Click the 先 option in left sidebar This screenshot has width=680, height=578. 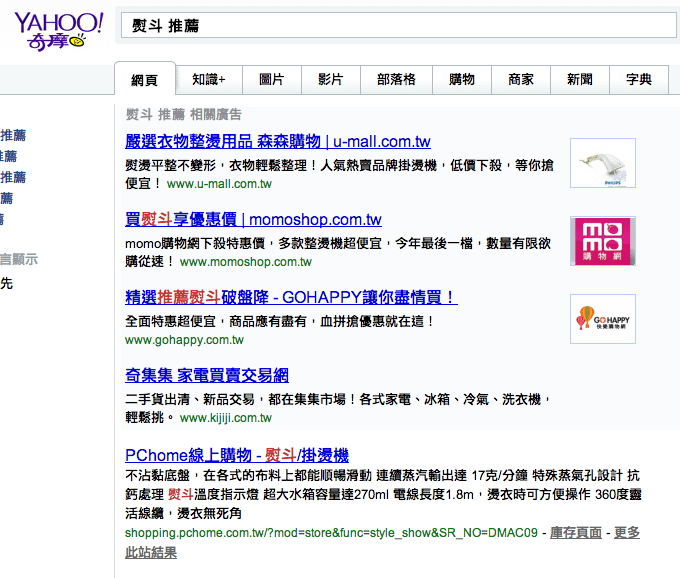point(7,283)
